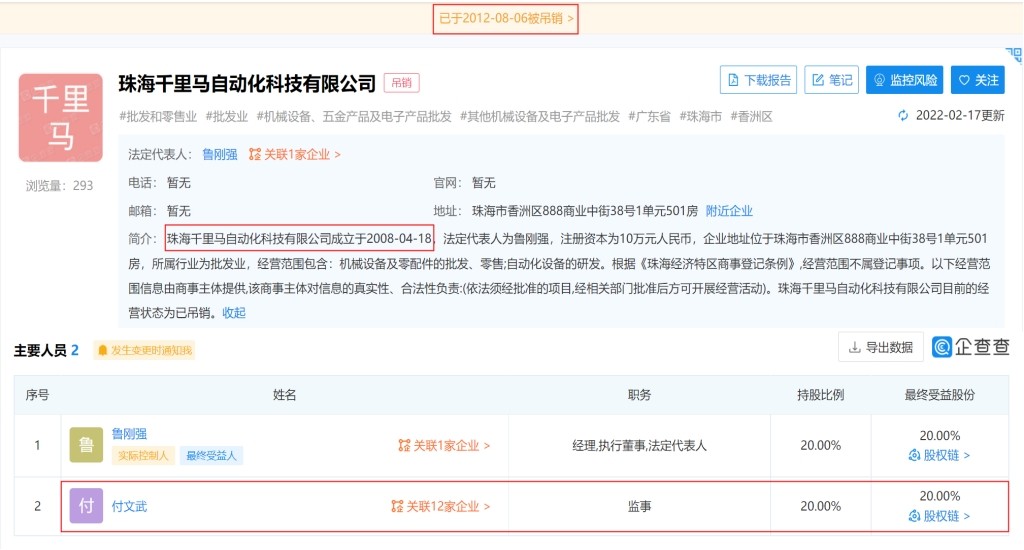This screenshot has height=550, width=1024.
Task: Click the 千里马 company logo thumbnail
Action: click(x=61, y=118)
